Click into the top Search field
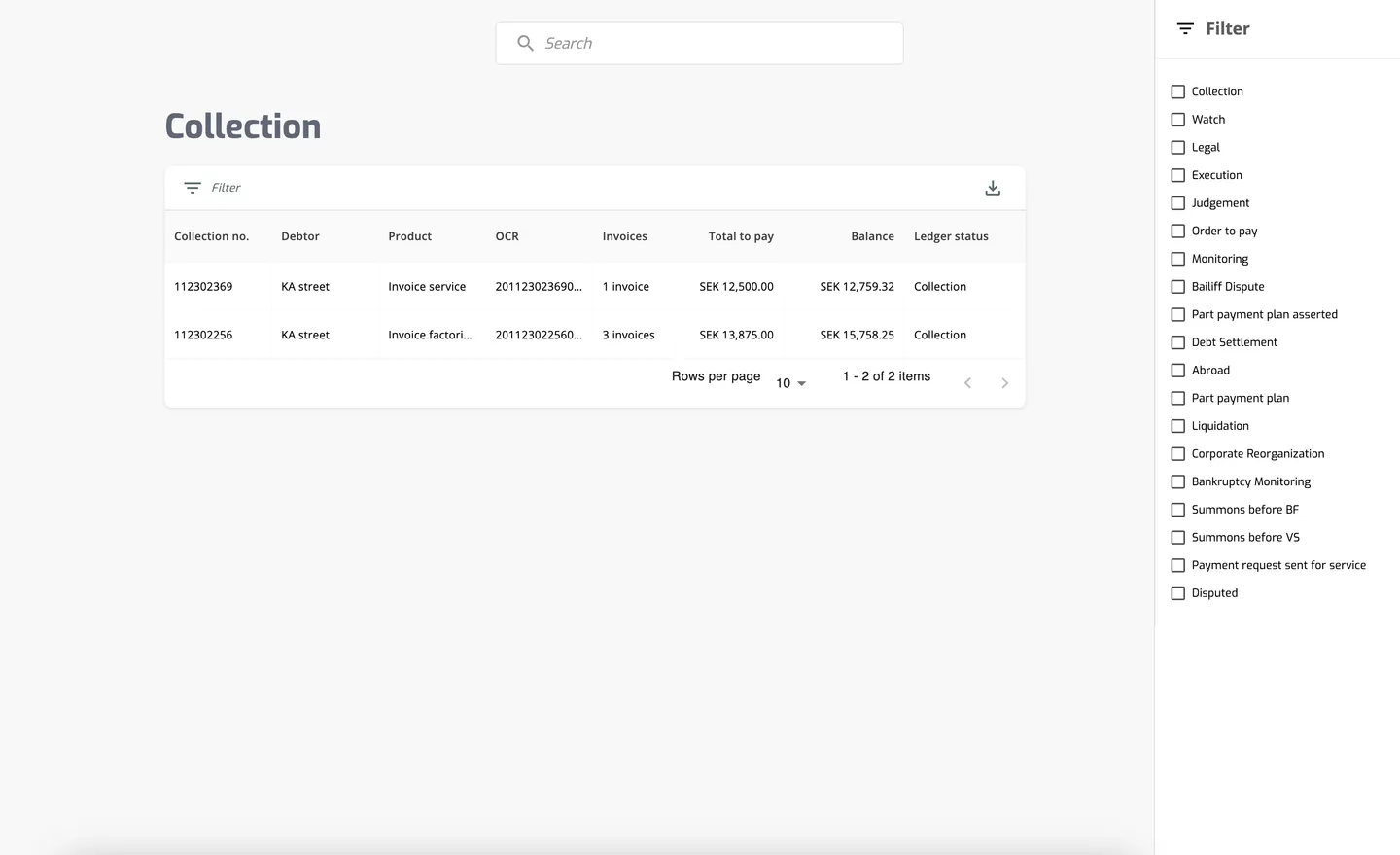 (699, 44)
